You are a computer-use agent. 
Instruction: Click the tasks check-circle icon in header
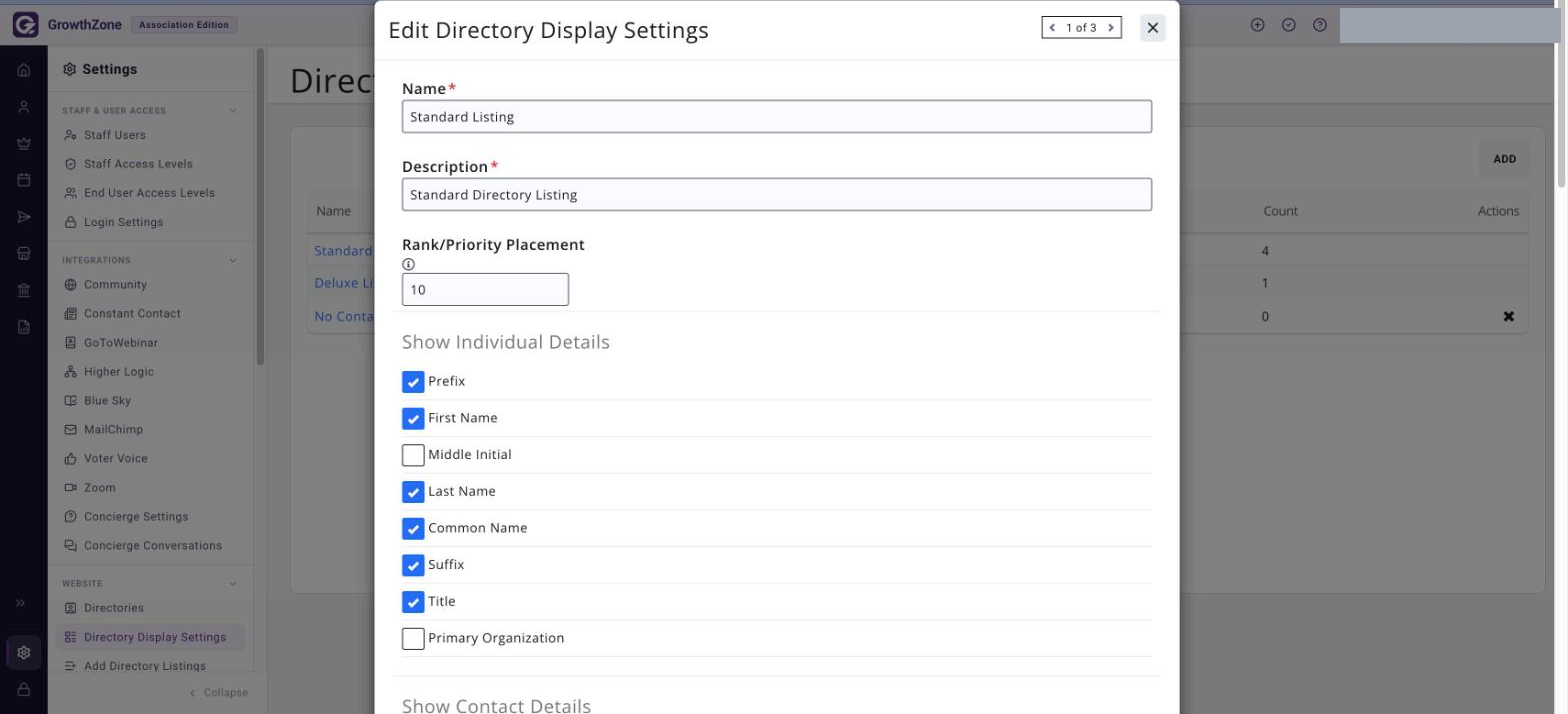point(1289,25)
